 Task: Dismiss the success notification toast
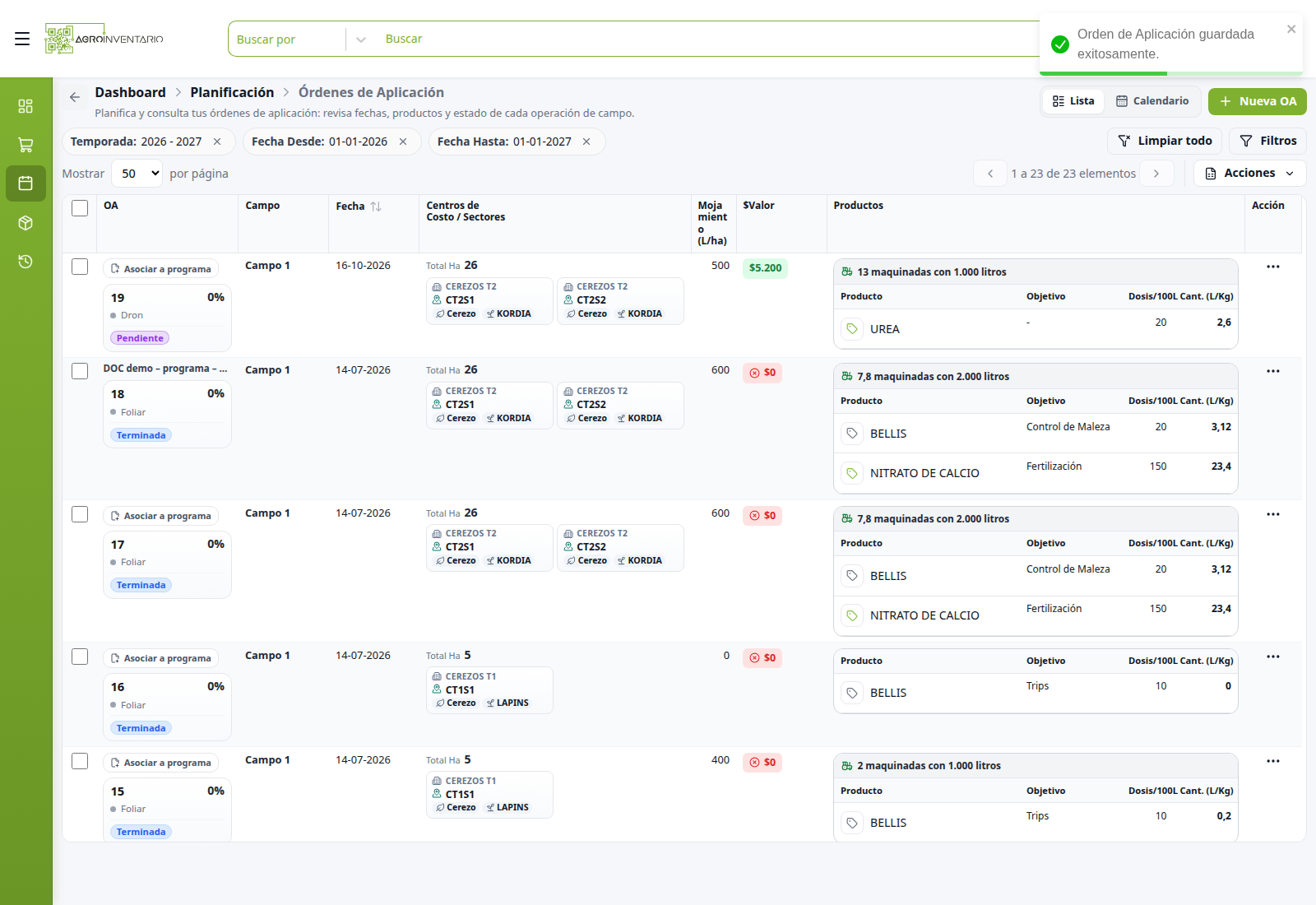pyautogui.click(x=1291, y=29)
